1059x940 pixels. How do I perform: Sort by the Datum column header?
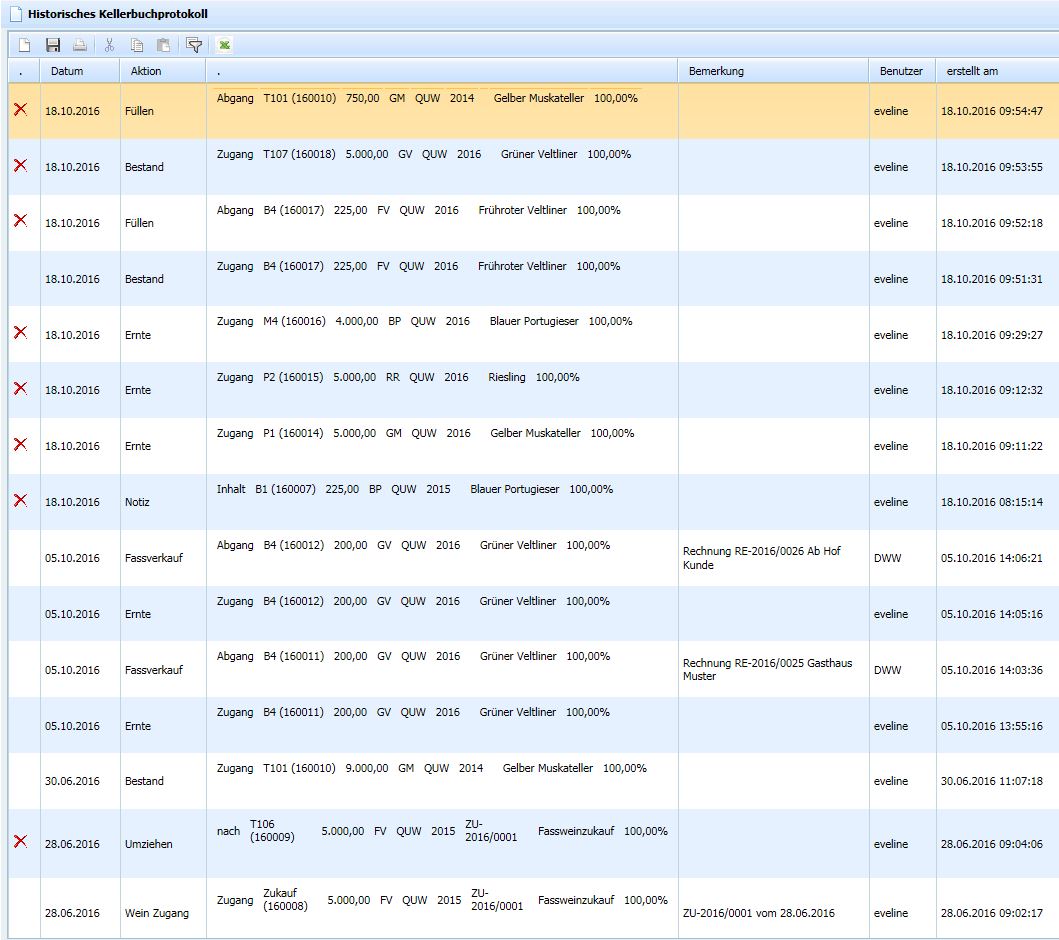pos(67,71)
